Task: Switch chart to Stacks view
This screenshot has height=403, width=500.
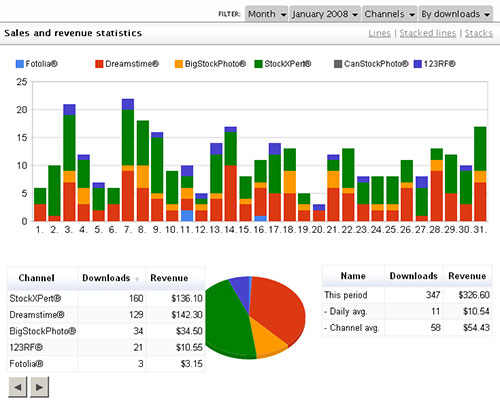Action: click(479, 33)
